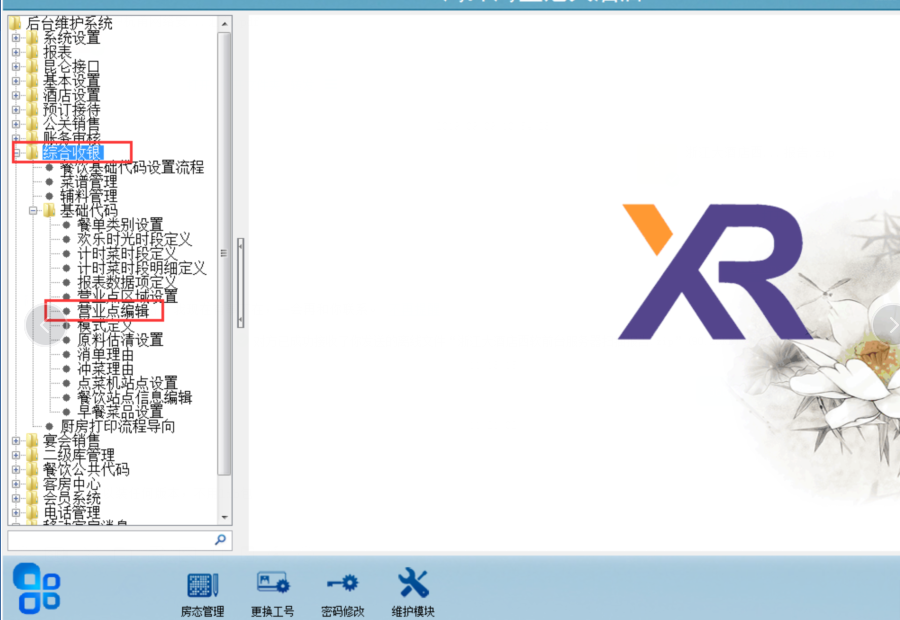This screenshot has height=620, width=900.
Task: Select the root node 后台维护系统
Action: [x=69, y=24]
